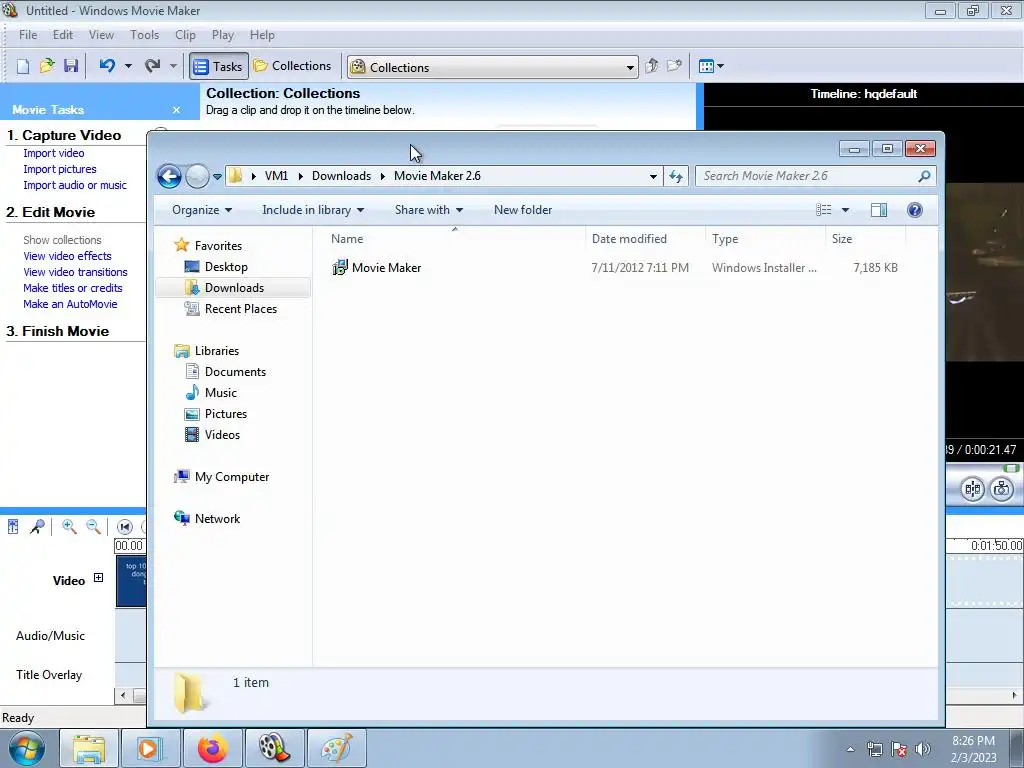Open the Windows Start menu

pyautogui.click(x=27, y=748)
